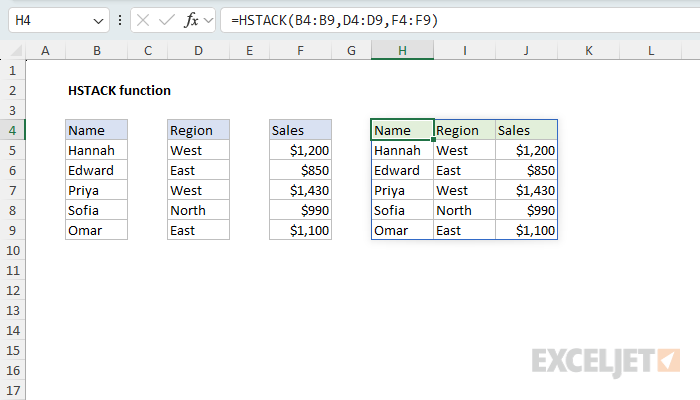Select row 16 header

12,371
